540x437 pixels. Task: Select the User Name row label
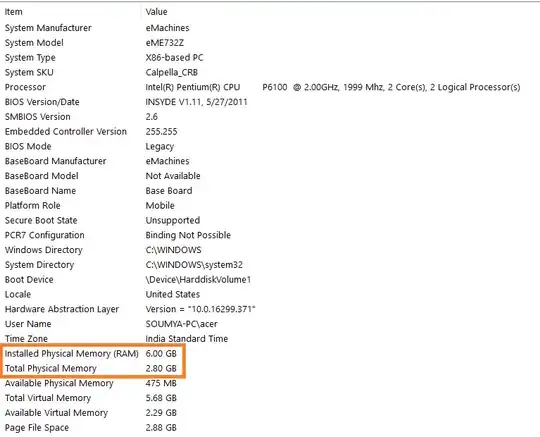click(x=28, y=324)
